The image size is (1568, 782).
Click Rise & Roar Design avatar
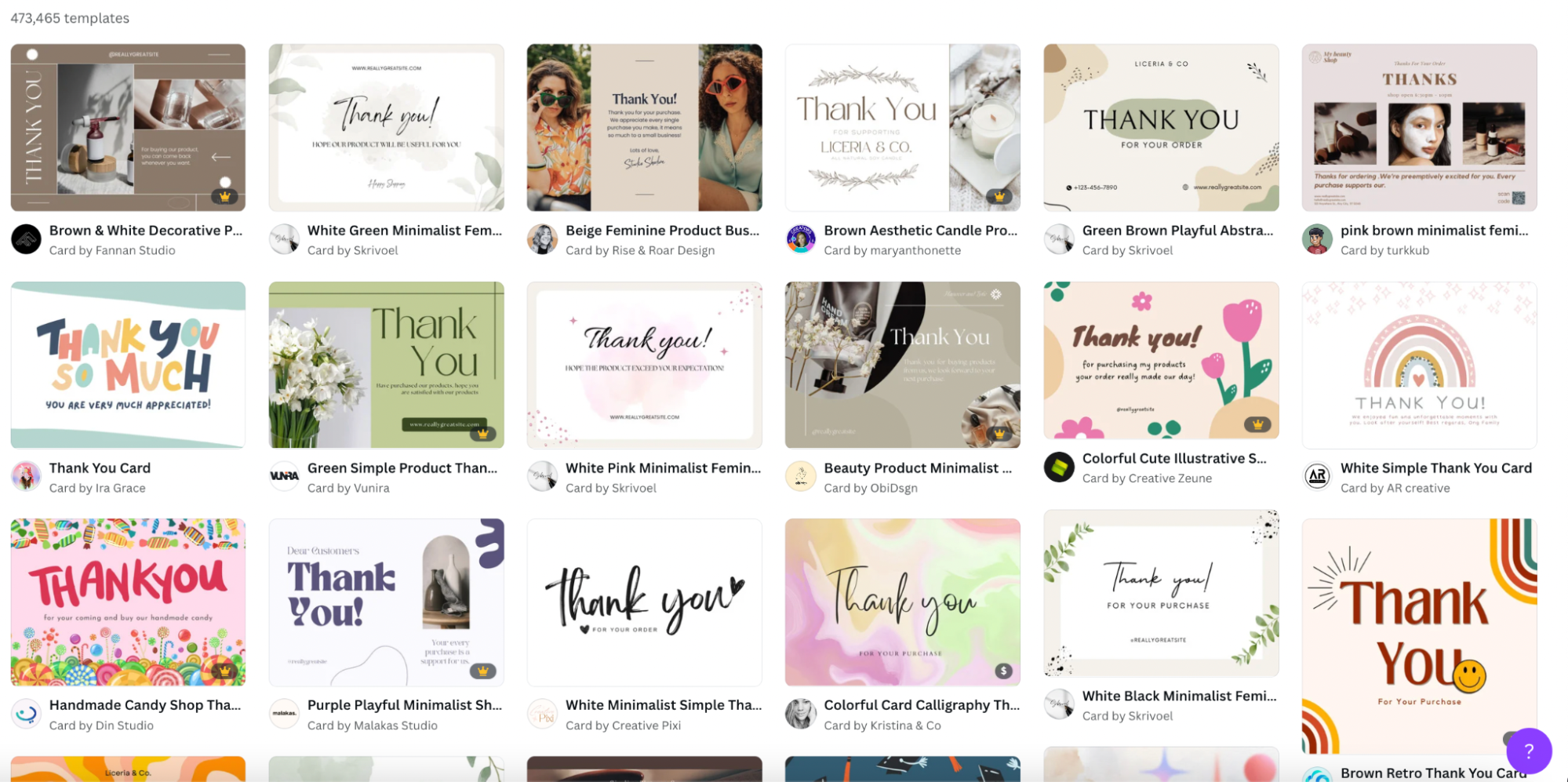pos(542,239)
